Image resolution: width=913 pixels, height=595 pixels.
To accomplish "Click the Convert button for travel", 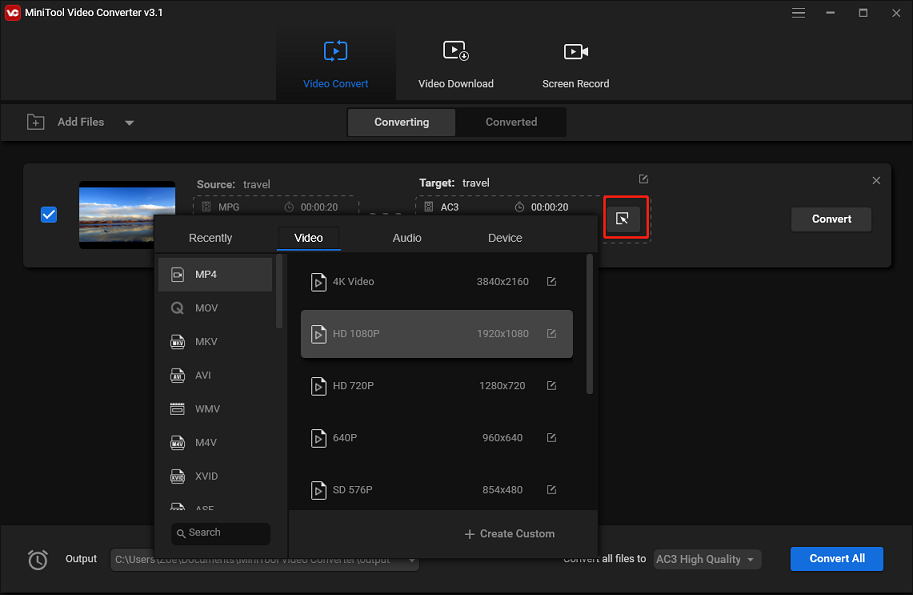I will [831, 219].
